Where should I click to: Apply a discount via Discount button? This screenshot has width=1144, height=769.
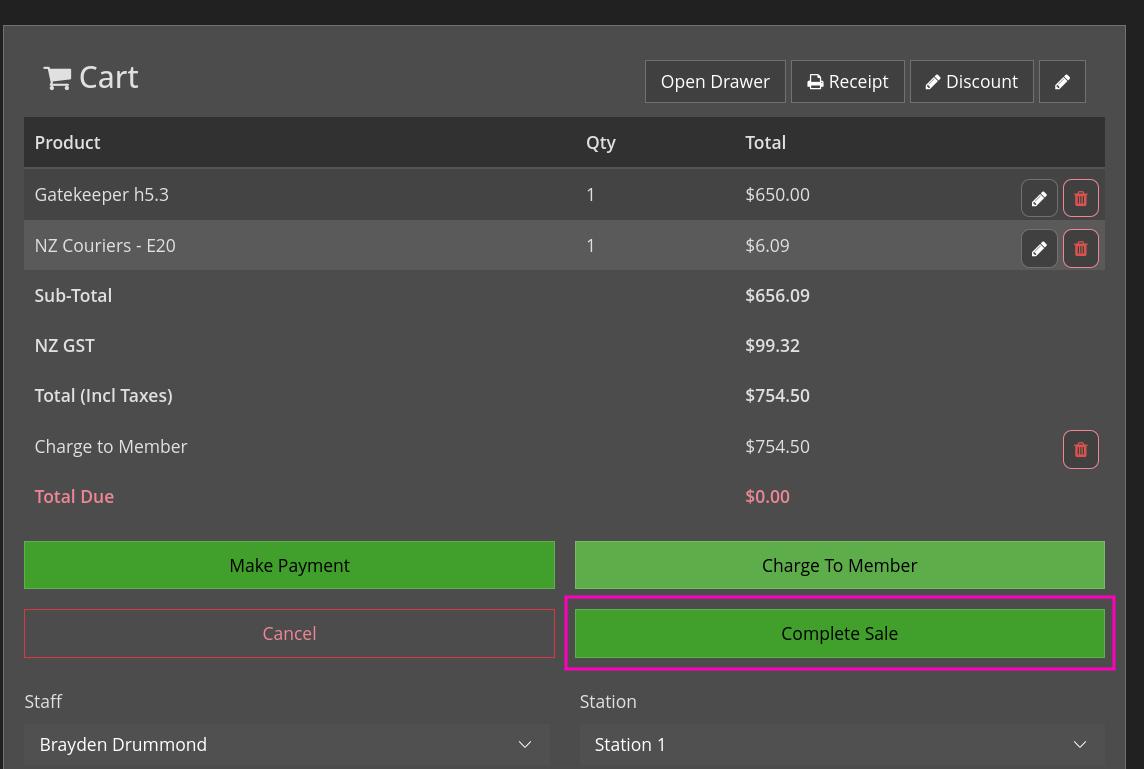pyautogui.click(x=971, y=82)
